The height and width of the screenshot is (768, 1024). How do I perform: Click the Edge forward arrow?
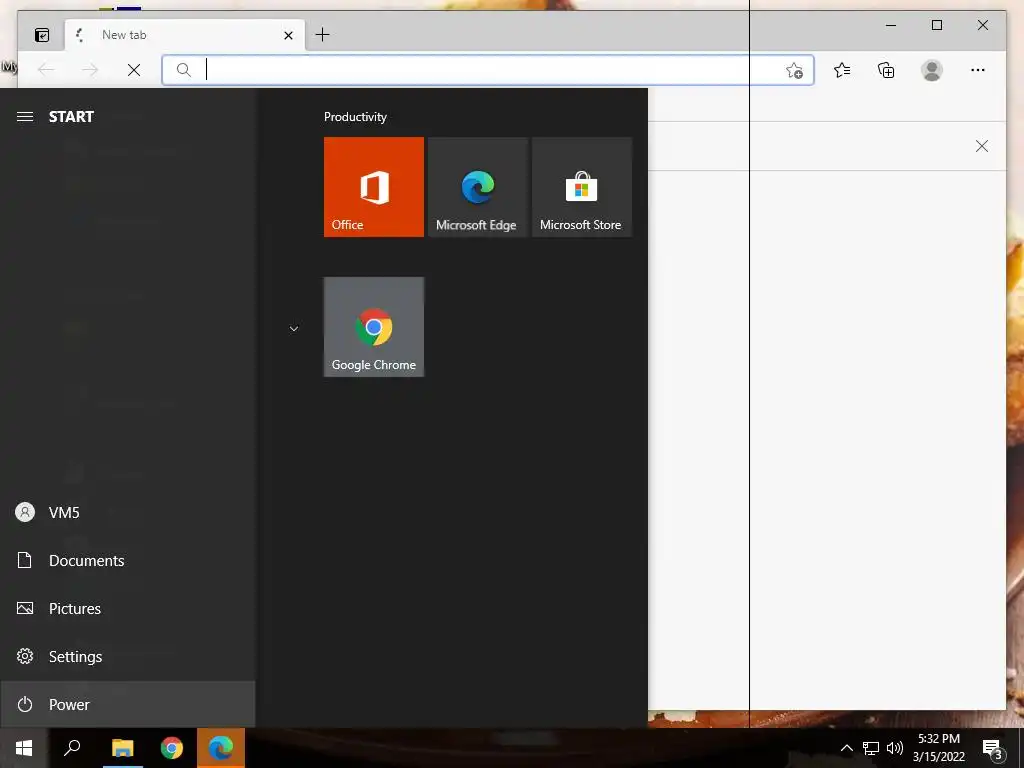coord(90,70)
